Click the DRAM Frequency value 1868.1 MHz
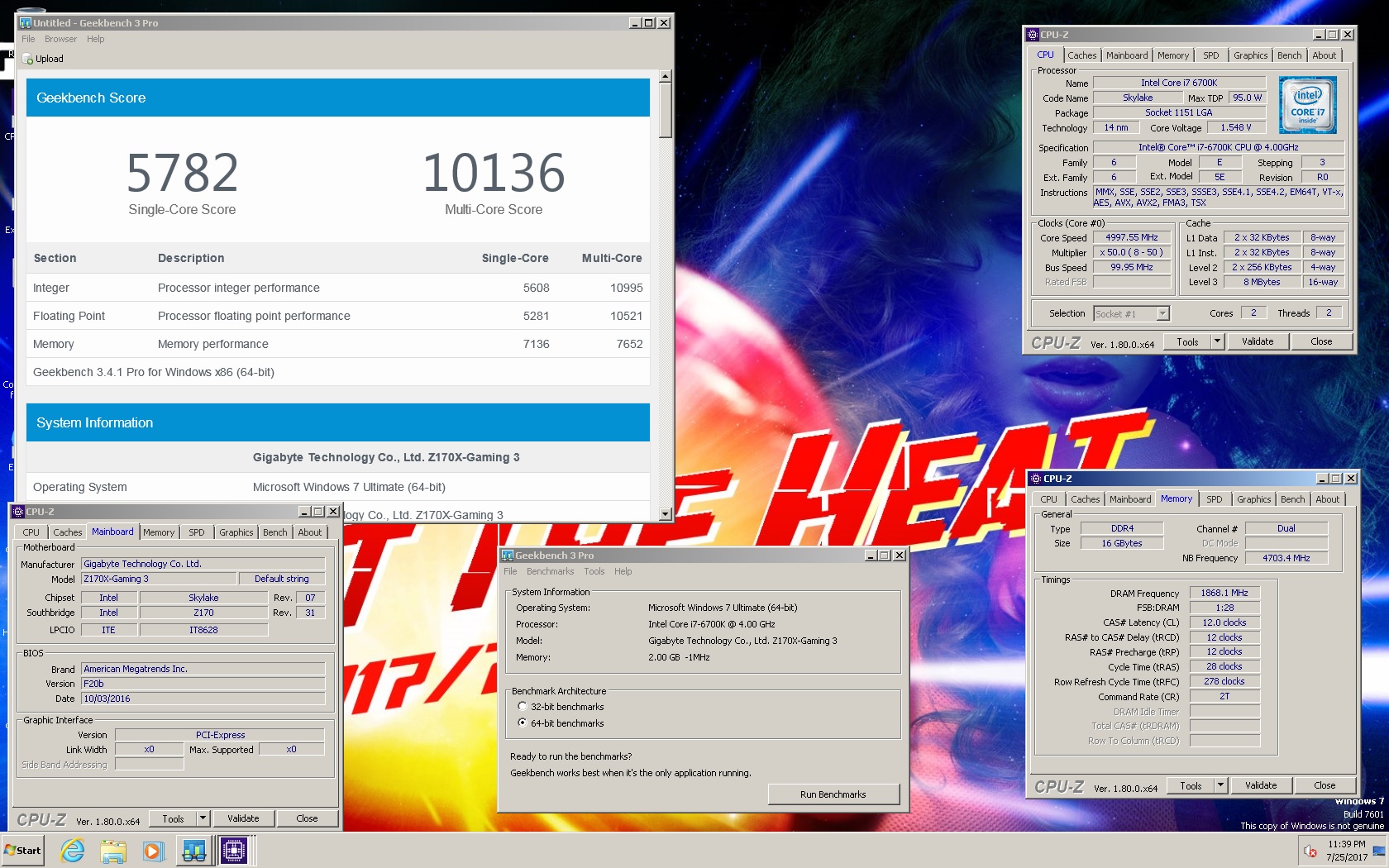Screen dimensions: 1389x868 (x=1224, y=593)
